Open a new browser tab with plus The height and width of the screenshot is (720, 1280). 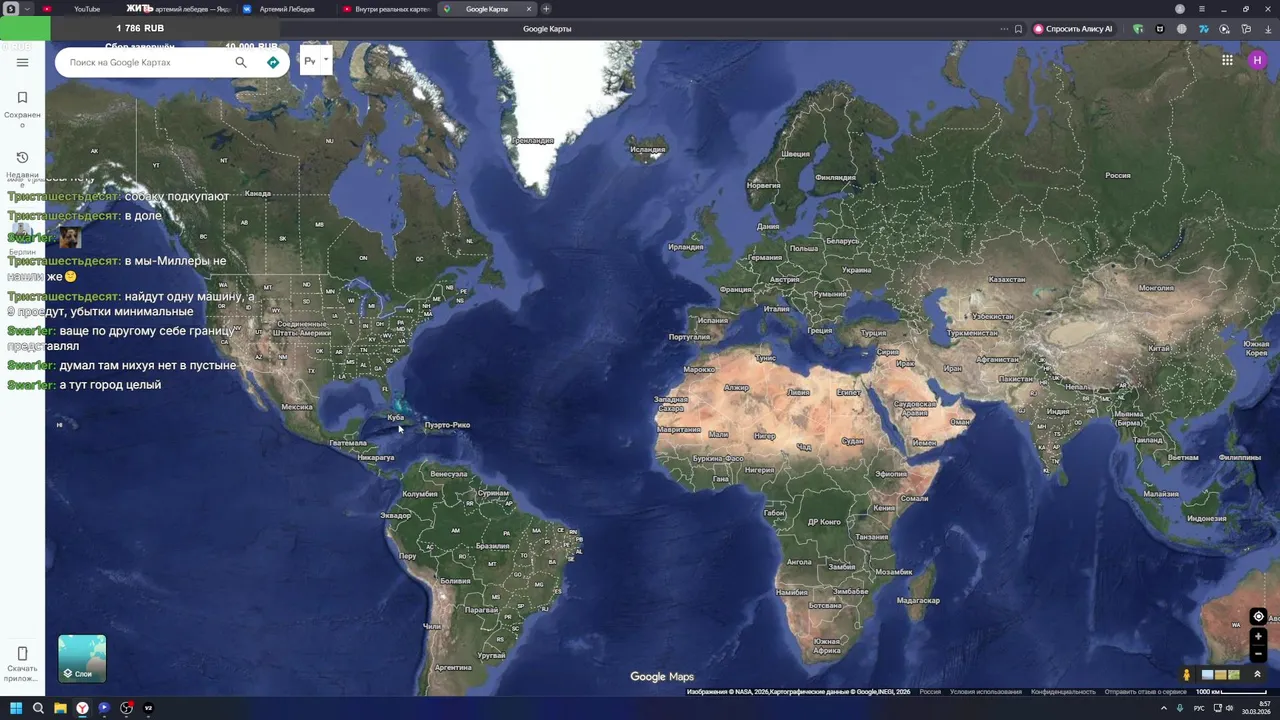pos(546,9)
